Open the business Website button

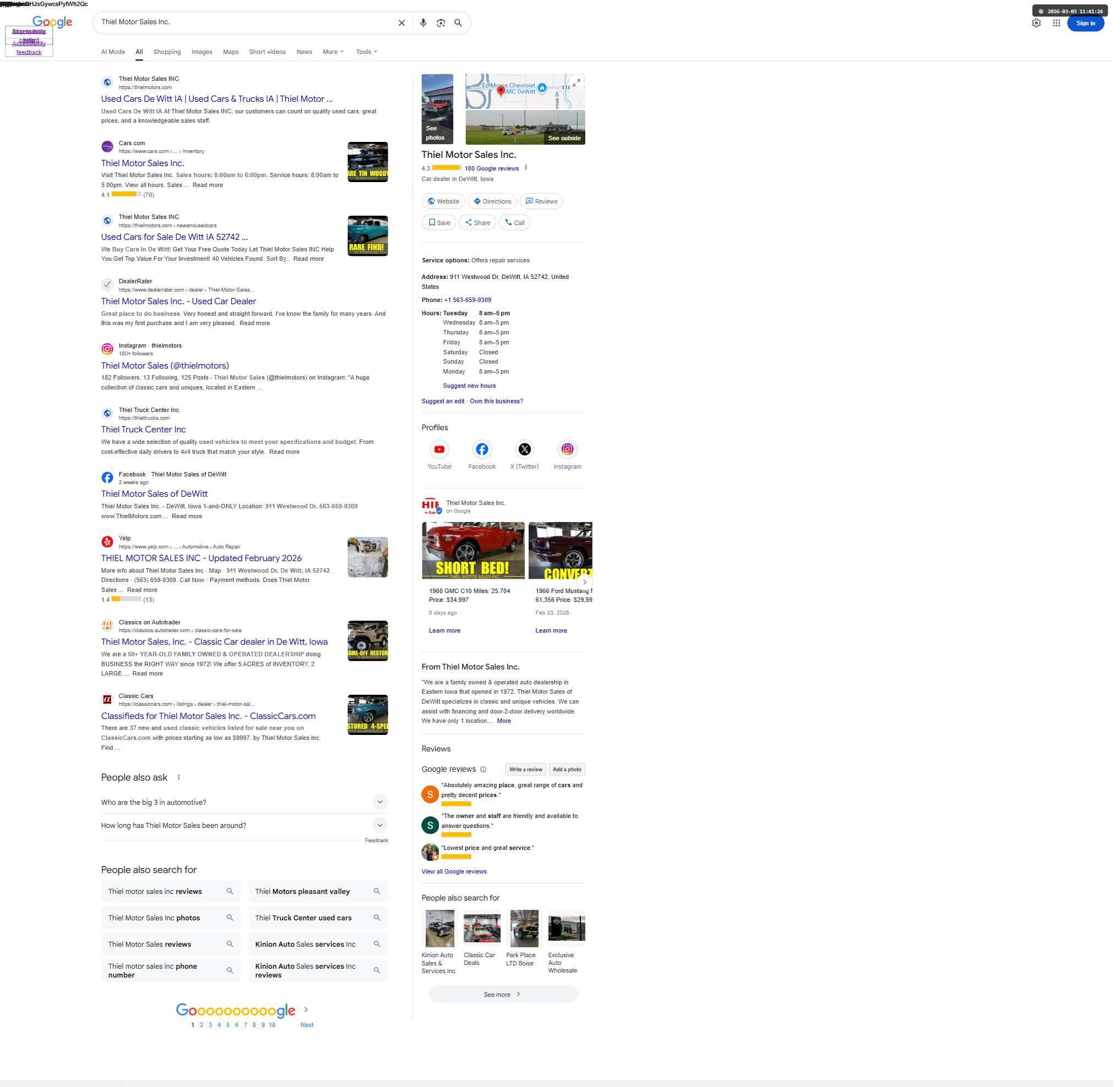tap(443, 201)
